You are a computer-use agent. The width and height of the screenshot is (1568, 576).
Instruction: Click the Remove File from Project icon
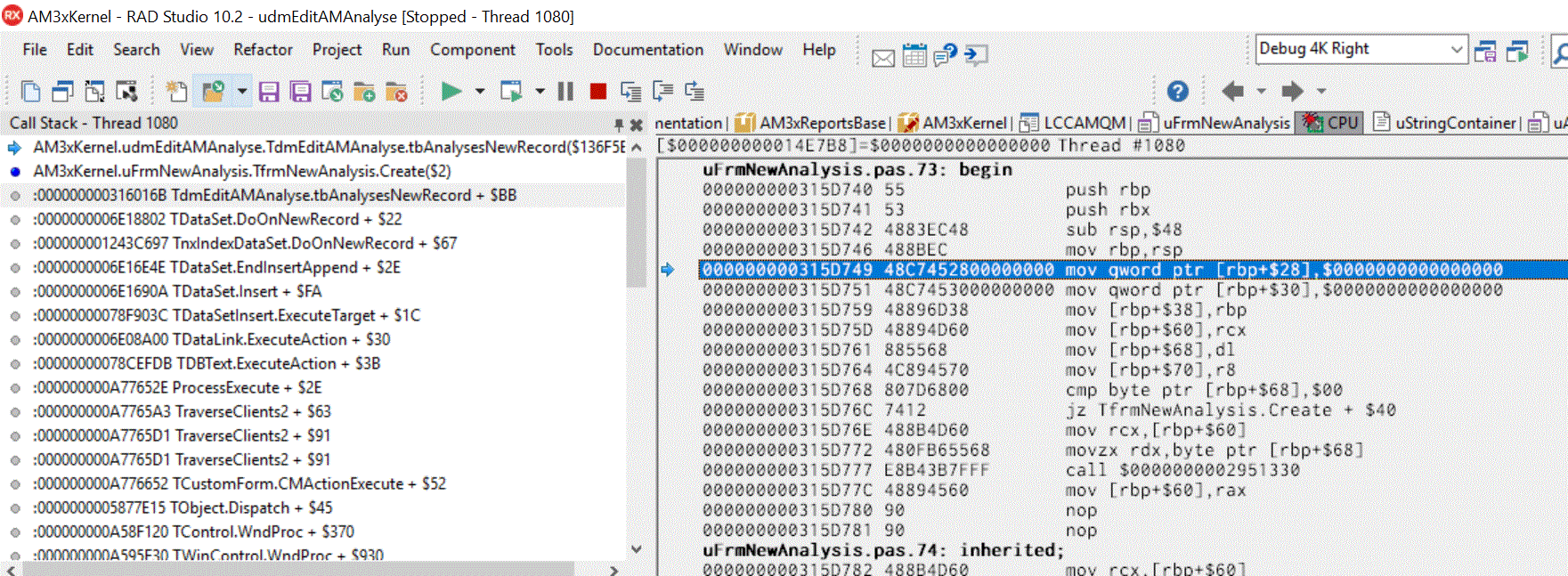pos(396,91)
